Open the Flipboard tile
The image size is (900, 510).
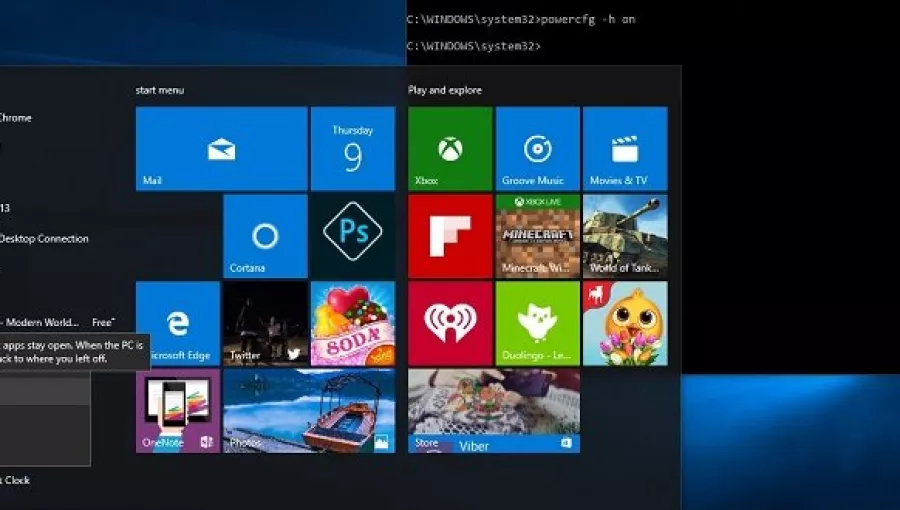click(450, 236)
